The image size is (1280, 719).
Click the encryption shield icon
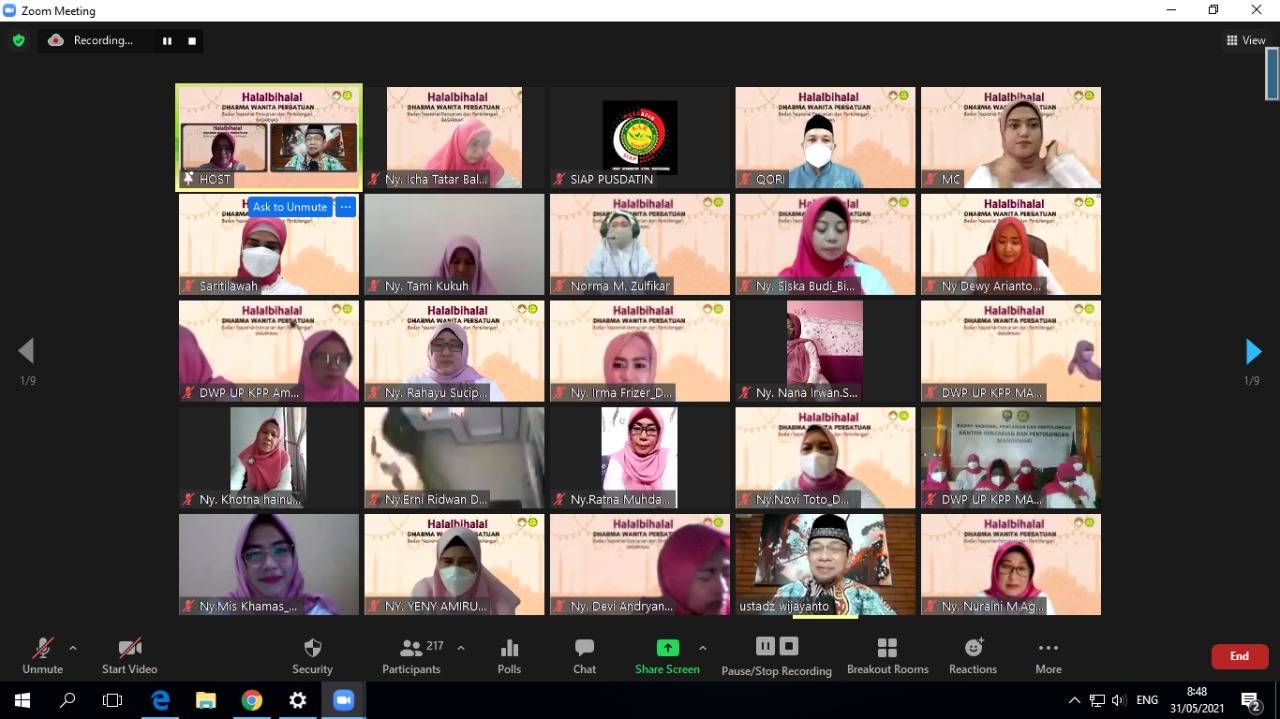point(18,41)
